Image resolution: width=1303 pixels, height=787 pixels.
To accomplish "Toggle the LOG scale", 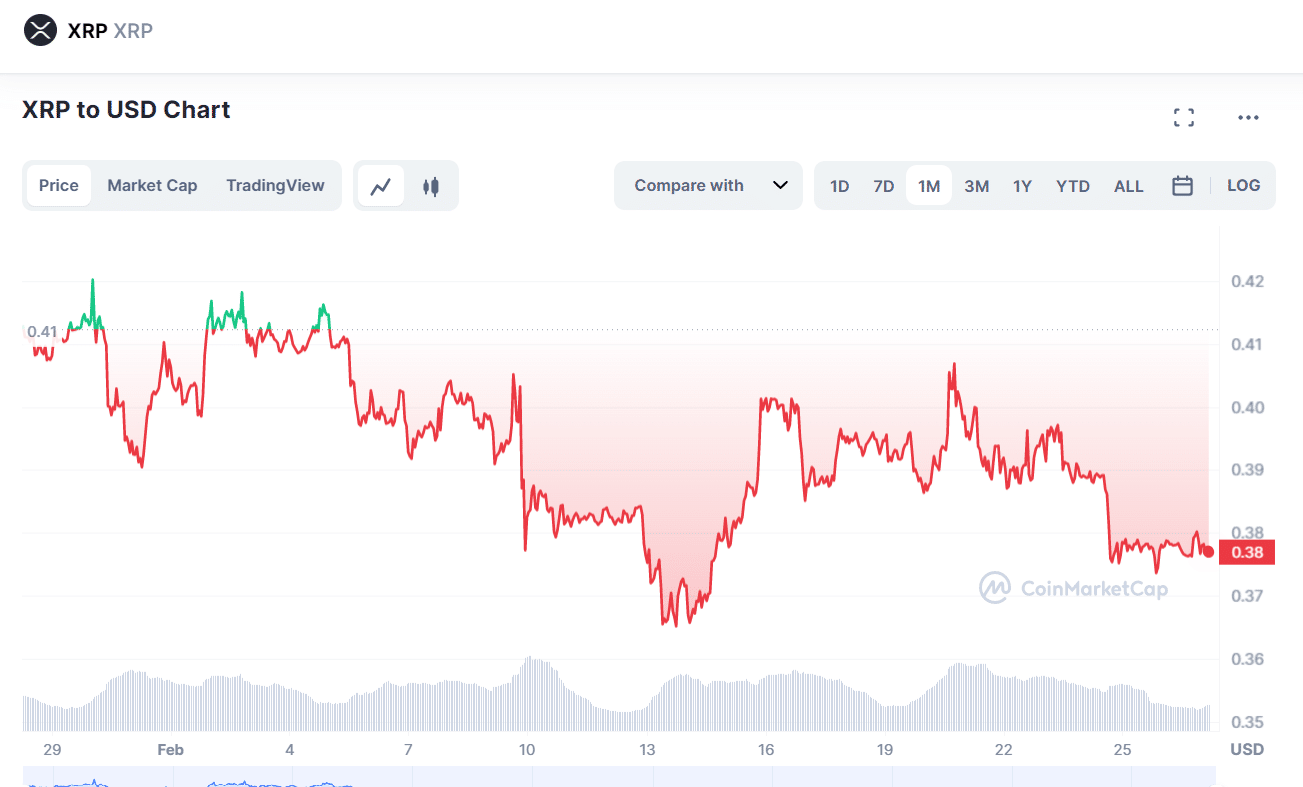I will (1244, 185).
